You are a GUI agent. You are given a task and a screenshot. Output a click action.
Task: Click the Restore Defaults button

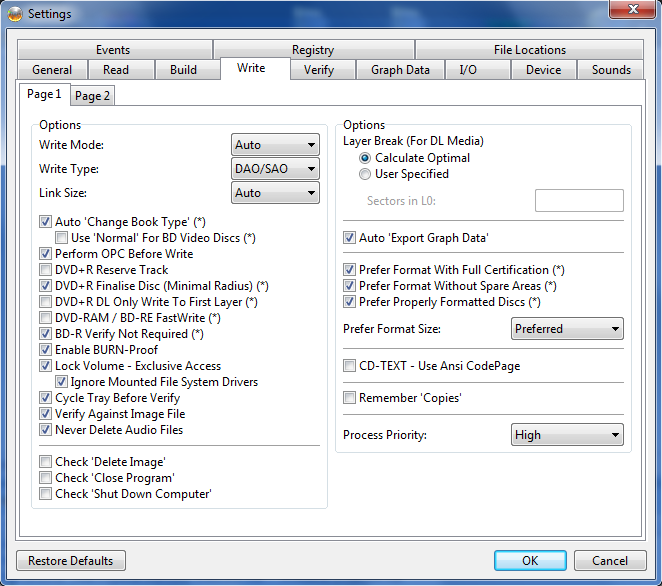[x=71, y=561]
